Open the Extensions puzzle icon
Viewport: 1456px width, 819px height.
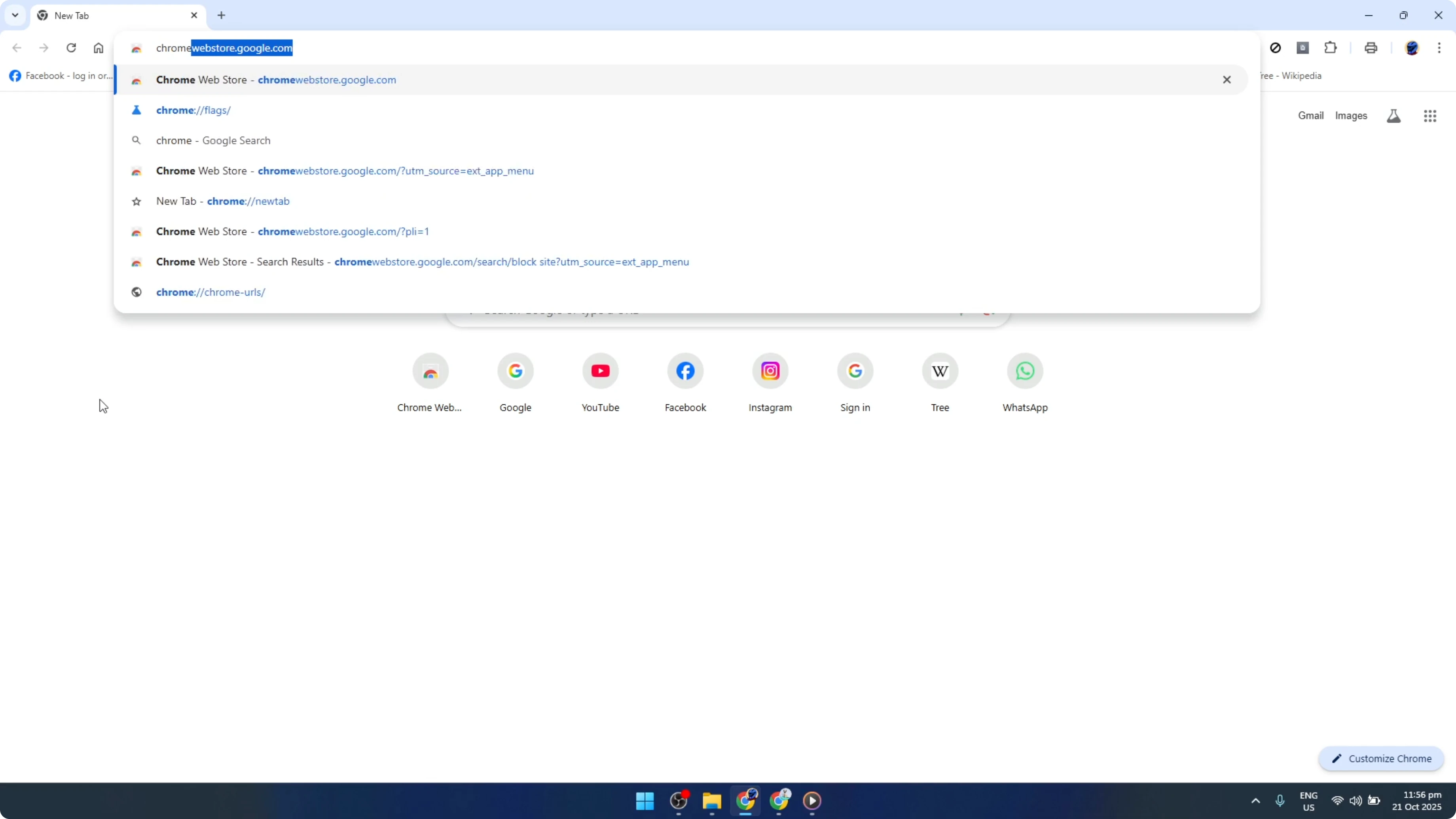[1331, 48]
